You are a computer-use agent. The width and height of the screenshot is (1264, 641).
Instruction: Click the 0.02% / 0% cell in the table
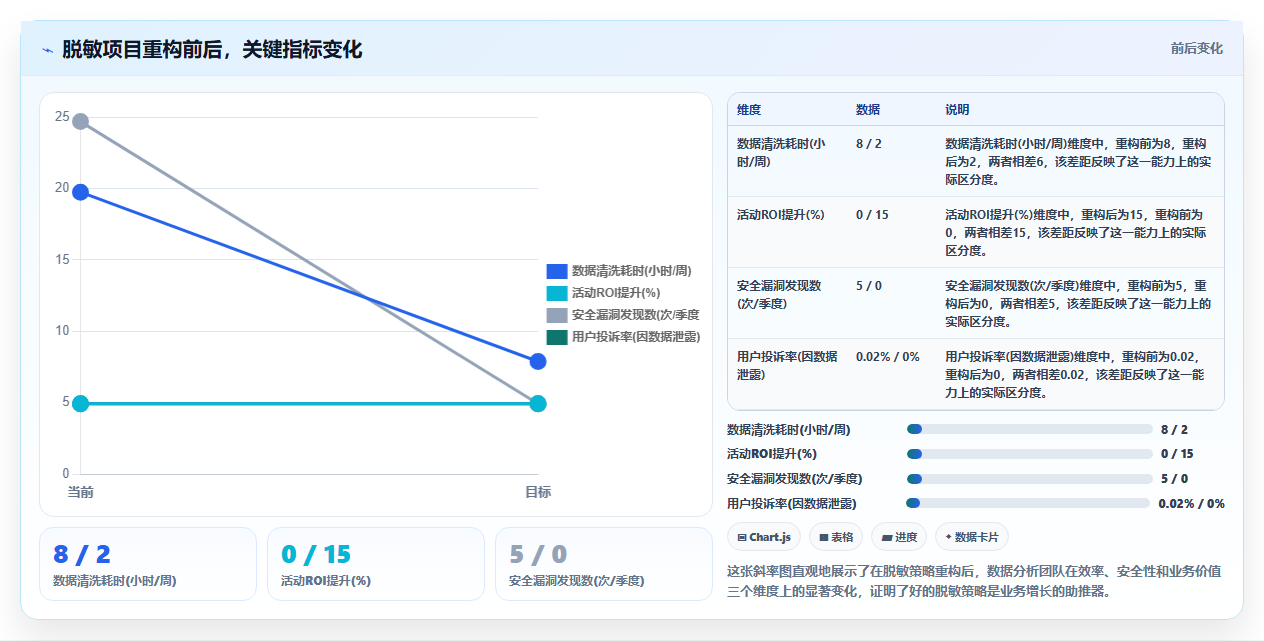pyautogui.click(x=888, y=357)
